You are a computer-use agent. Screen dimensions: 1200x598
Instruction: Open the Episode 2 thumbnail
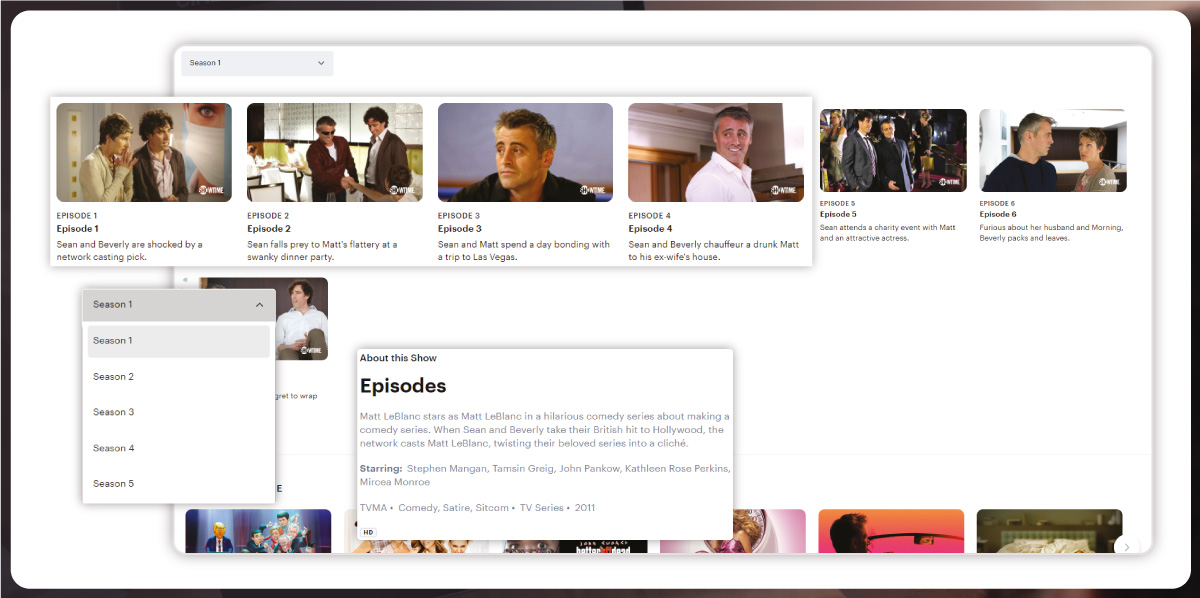click(x=335, y=153)
